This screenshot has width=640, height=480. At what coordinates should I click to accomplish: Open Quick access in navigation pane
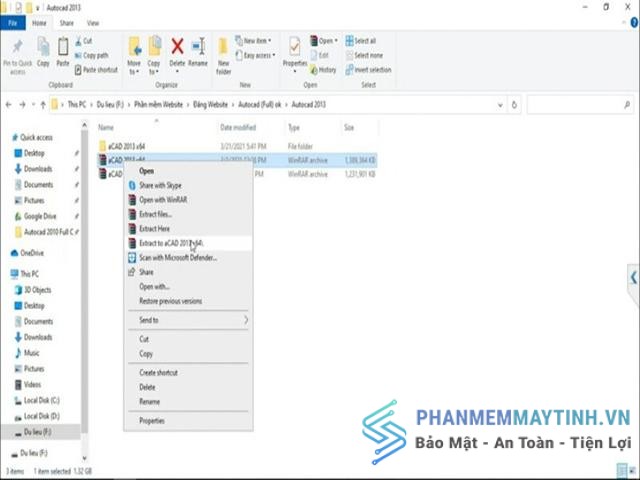(x=32, y=138)
